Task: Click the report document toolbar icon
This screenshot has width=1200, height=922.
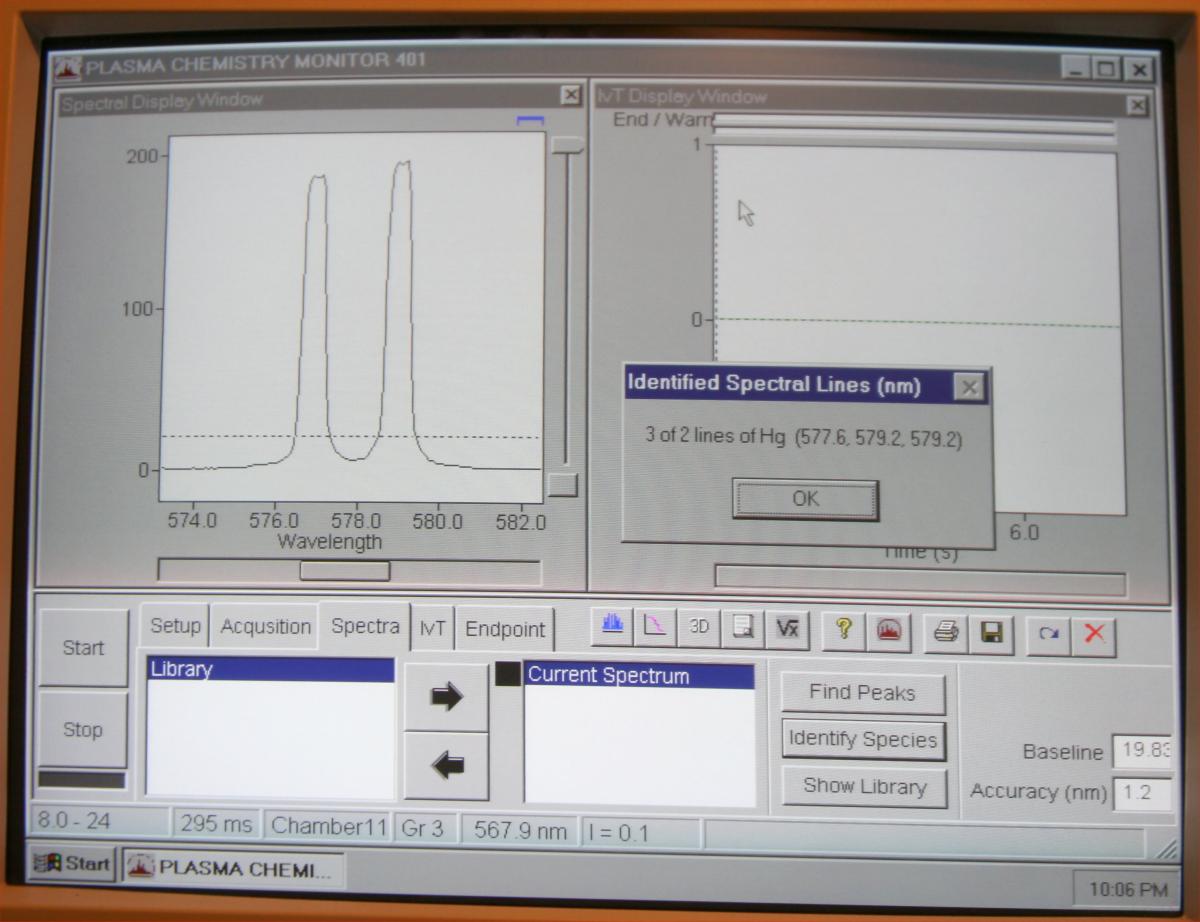Action: coord(743,627)
